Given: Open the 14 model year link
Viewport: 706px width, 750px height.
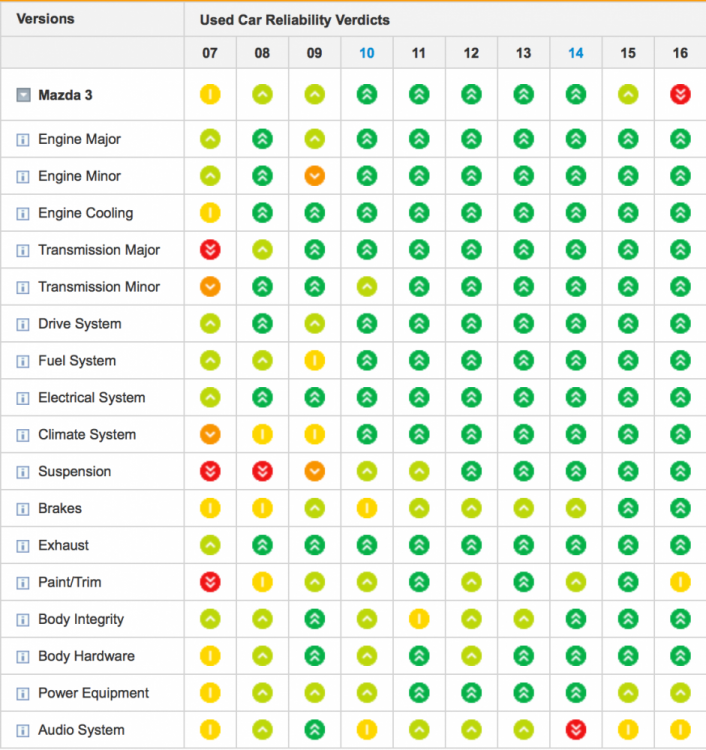Looking at the screenshot, I should pyautogui.click(x=575, y=53).
